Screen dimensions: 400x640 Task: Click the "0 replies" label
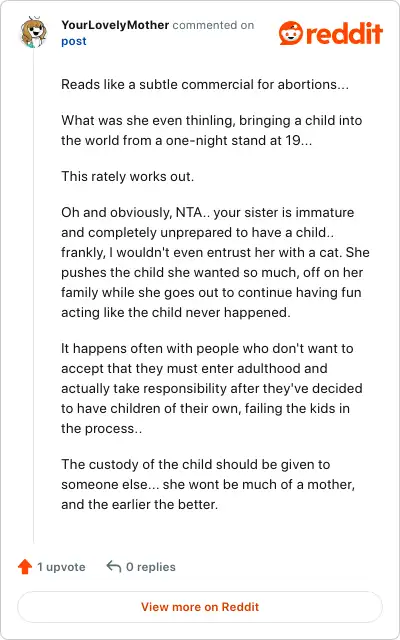tap(151, 567)
